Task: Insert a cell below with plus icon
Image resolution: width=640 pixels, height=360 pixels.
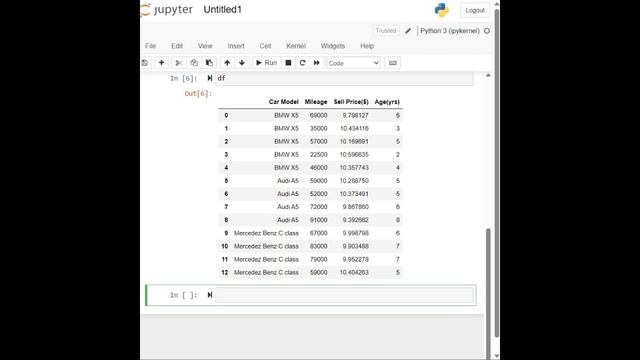Action: click(x=162, y=63)
